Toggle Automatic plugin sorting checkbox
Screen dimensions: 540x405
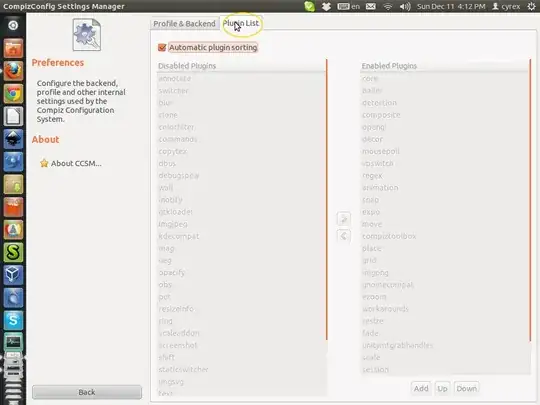162,47
